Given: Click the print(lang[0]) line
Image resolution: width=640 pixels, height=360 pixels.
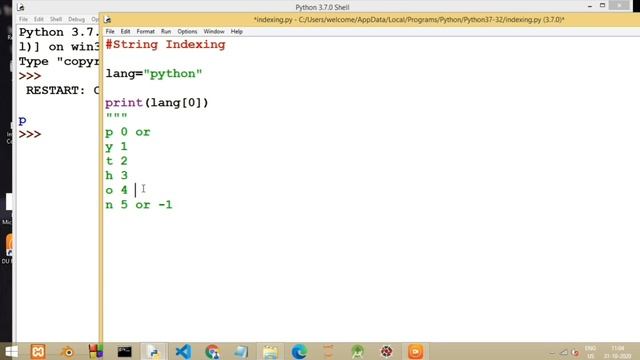Looking at the screenshot, I should (157, 102).
